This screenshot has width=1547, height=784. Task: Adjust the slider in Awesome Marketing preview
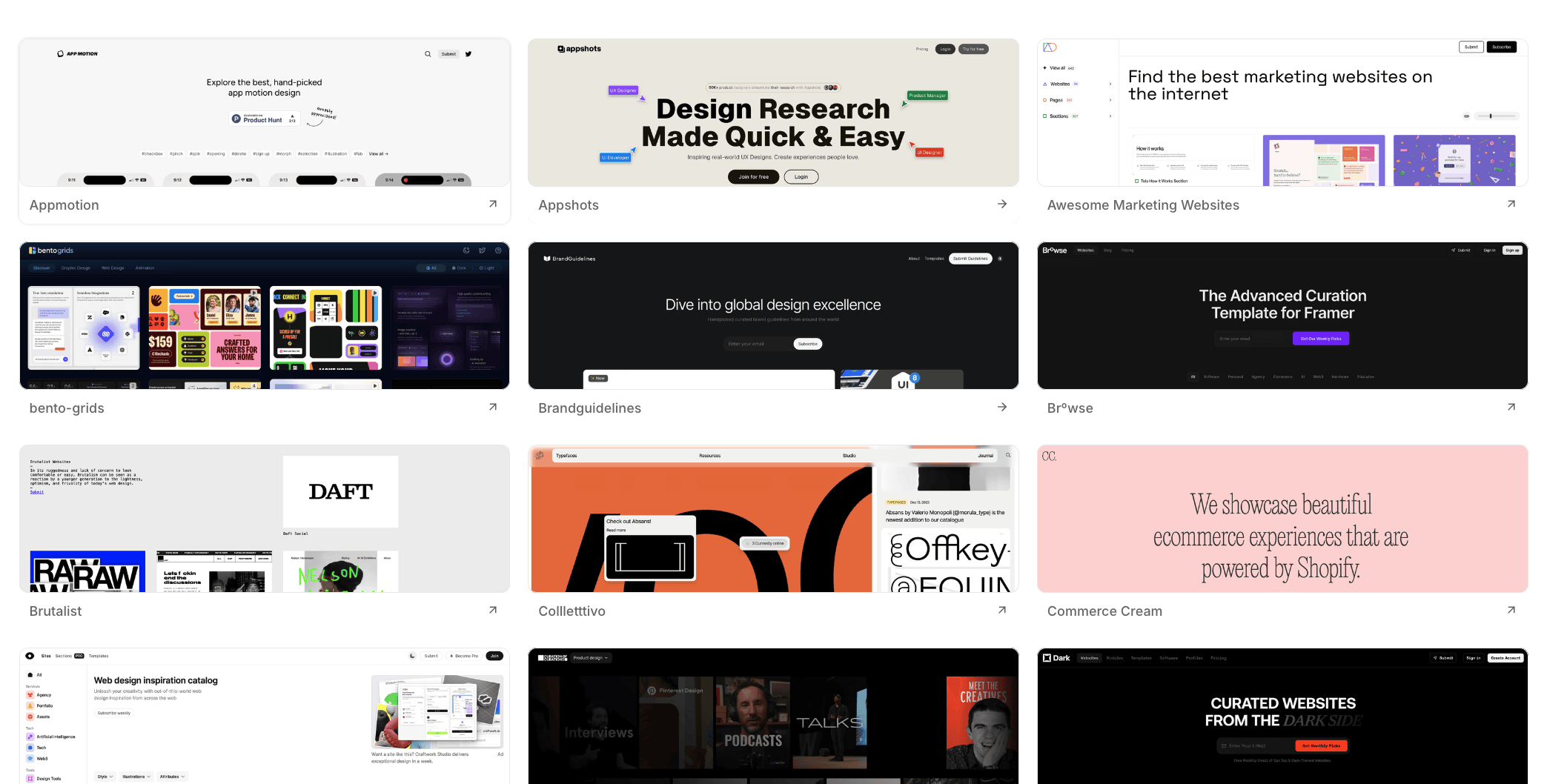(1497, 116)
